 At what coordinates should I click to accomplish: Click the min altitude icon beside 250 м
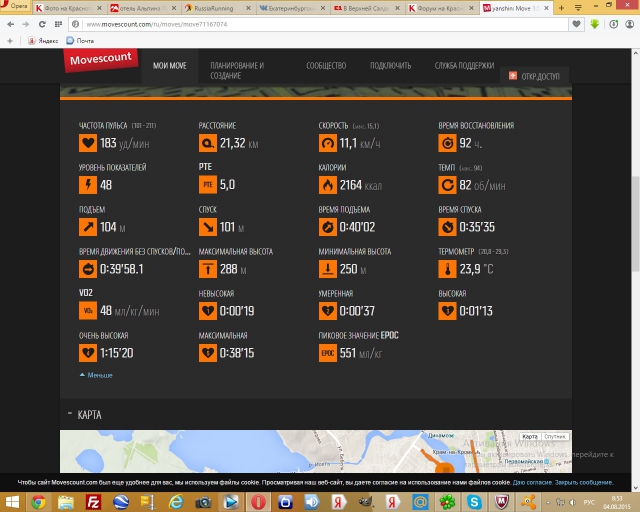[328, 269]
